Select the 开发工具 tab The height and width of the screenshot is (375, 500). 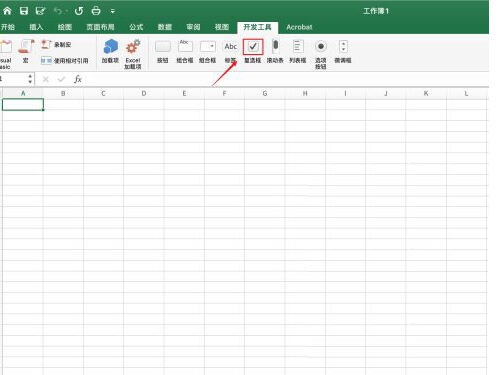[x=257, y=27]
